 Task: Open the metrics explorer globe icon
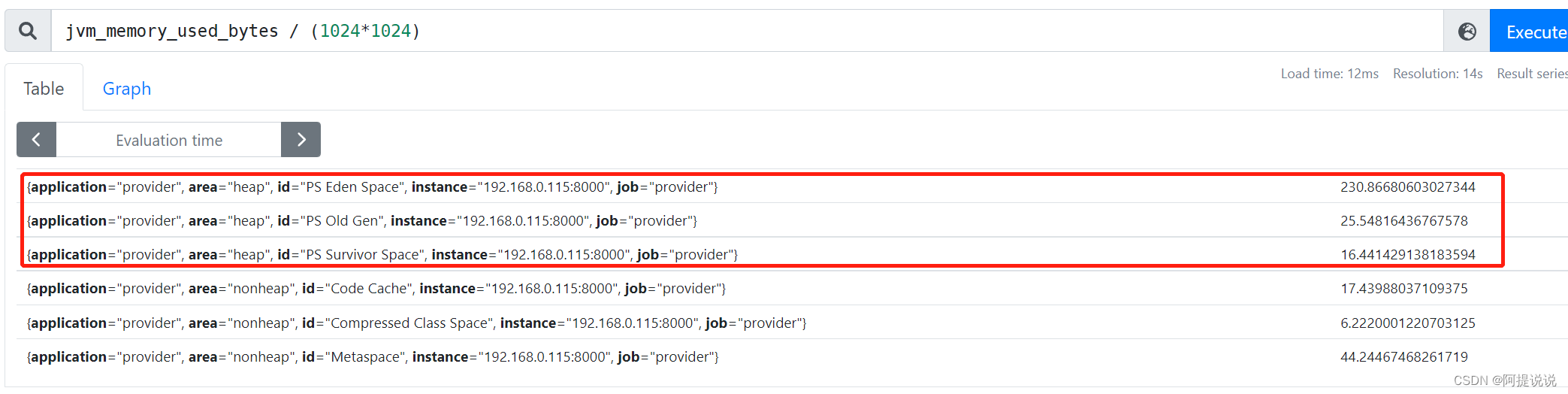1467,32
